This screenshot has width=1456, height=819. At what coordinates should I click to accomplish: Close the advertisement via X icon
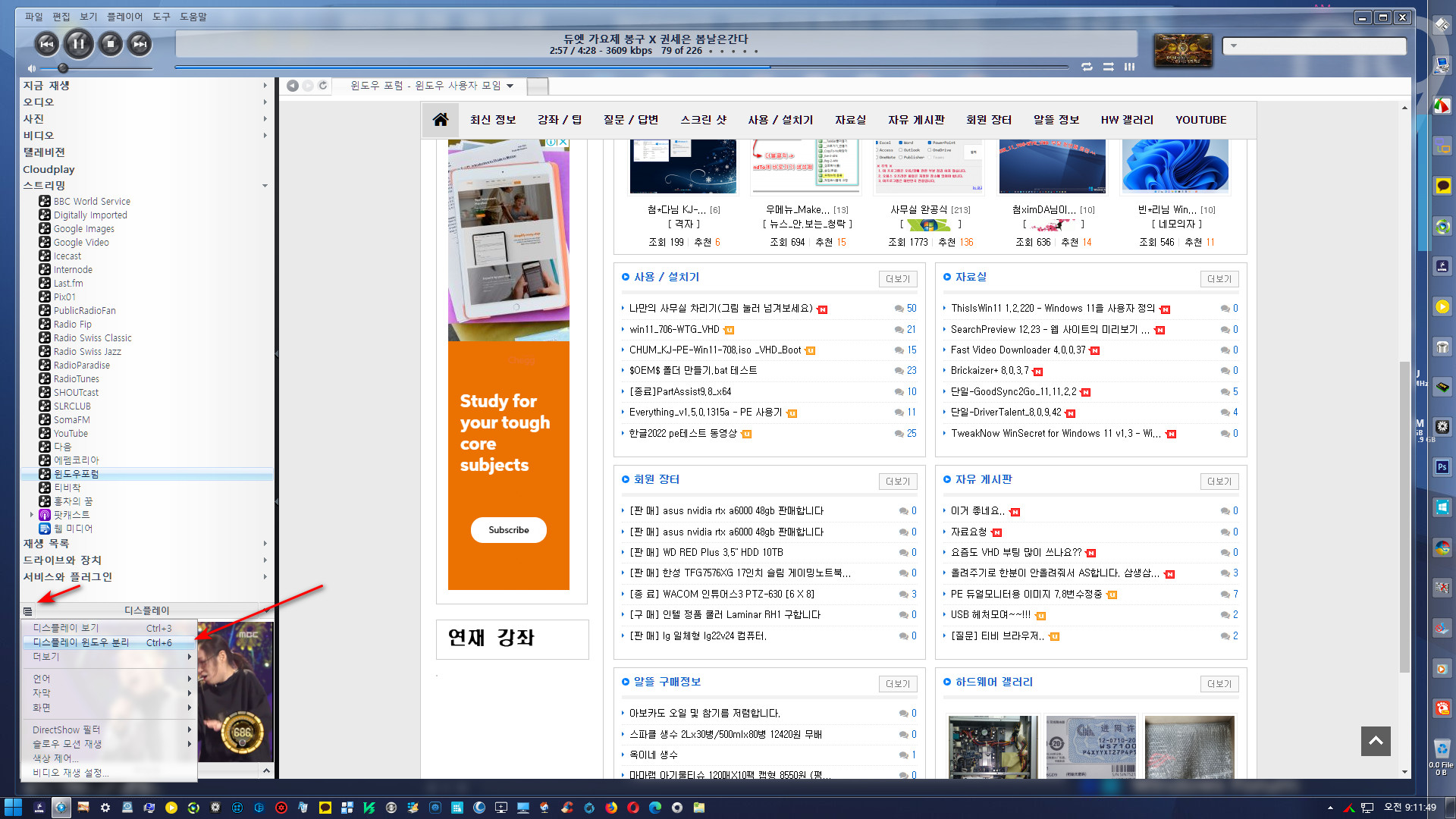[563, 142]
